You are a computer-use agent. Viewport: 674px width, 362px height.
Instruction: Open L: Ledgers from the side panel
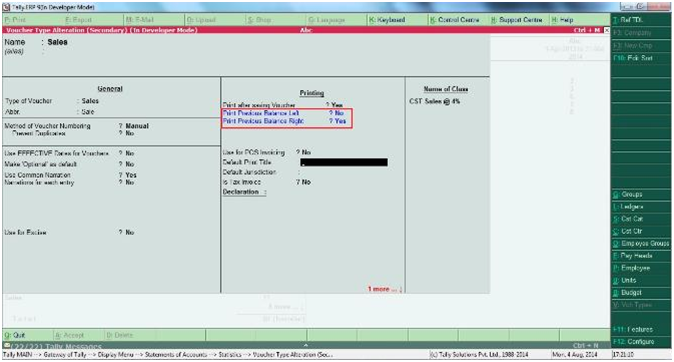point(640,207)
